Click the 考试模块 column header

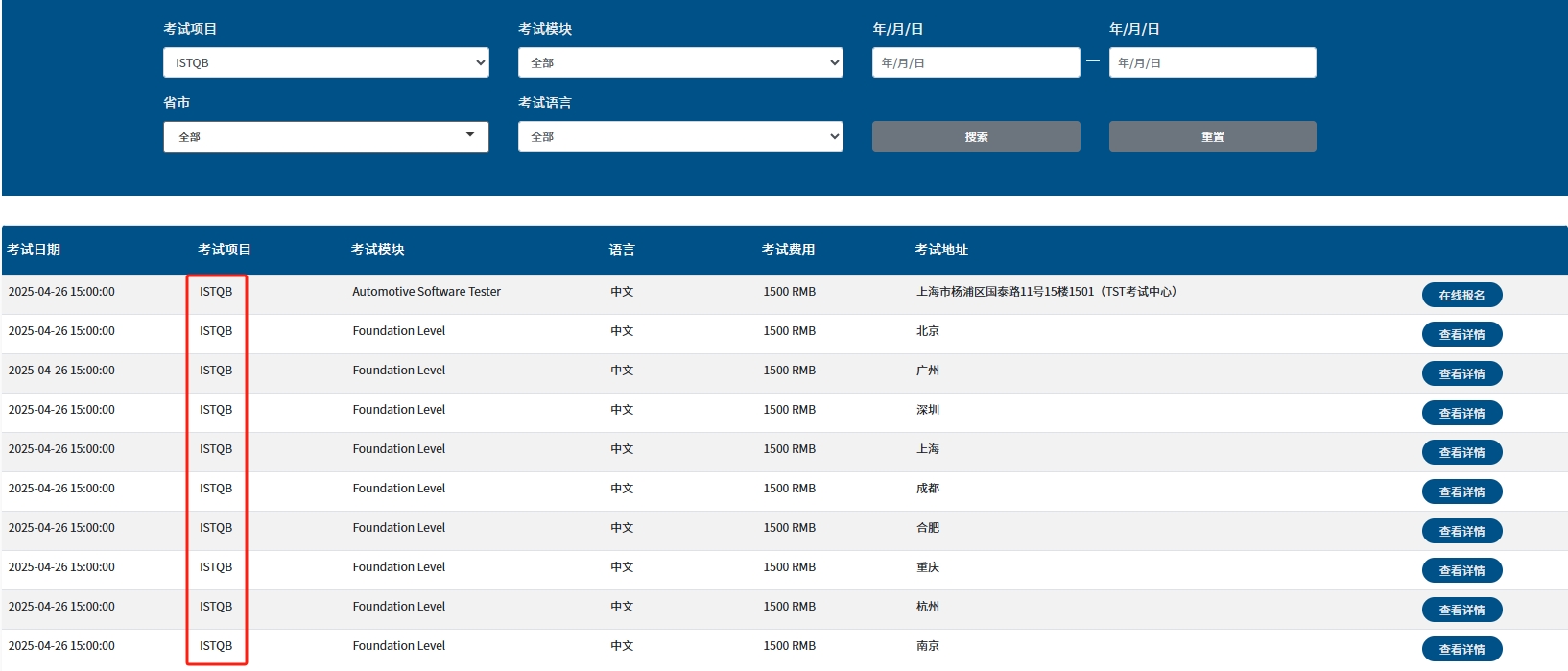377,250
